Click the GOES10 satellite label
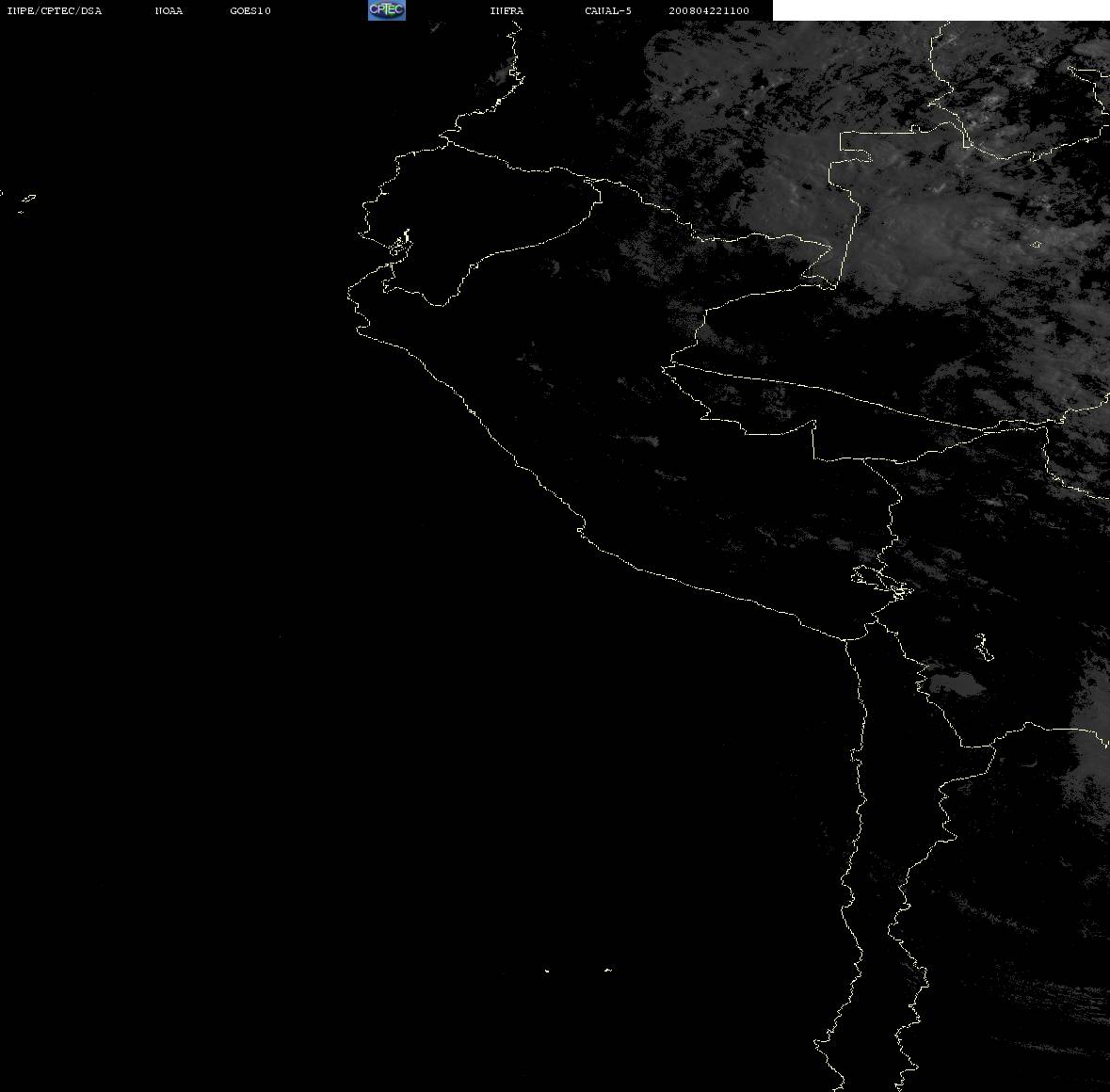The width and height of the screenshot is (1110, 1092). pyautogui.click(x=250, y=10)
